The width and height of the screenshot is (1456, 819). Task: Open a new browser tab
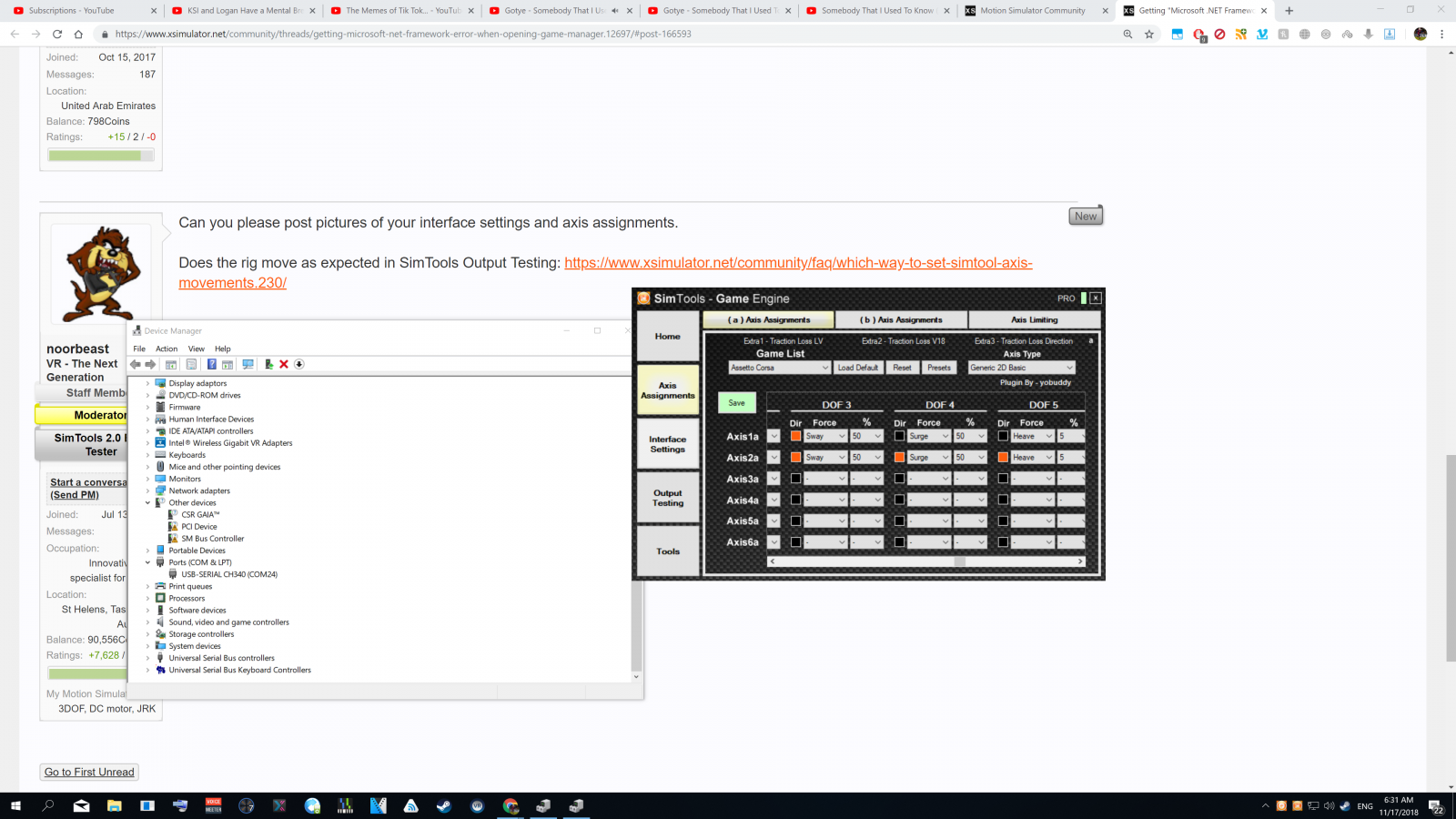(1289, 11)
